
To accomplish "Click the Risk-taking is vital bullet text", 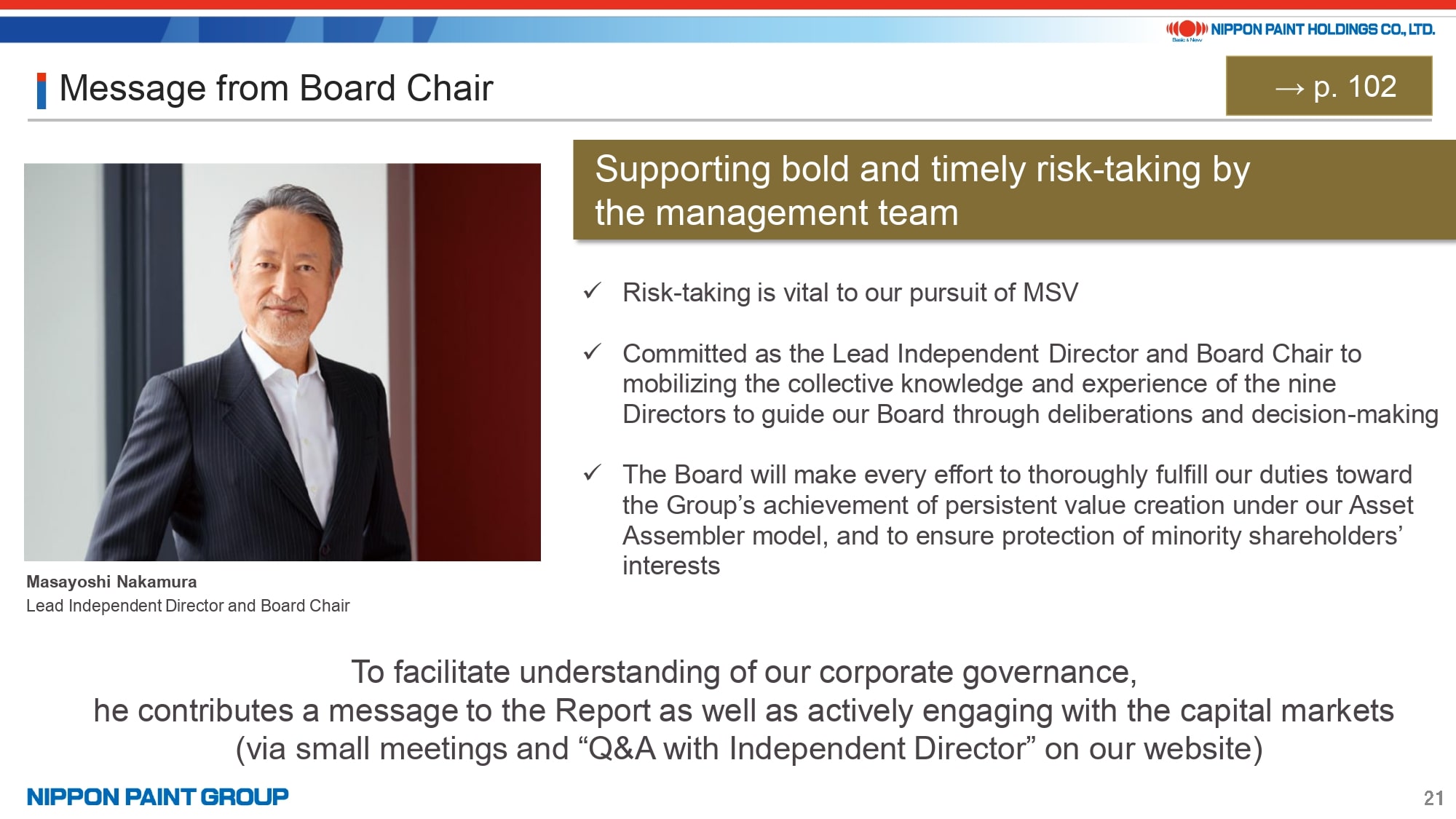I will point(850,293).
